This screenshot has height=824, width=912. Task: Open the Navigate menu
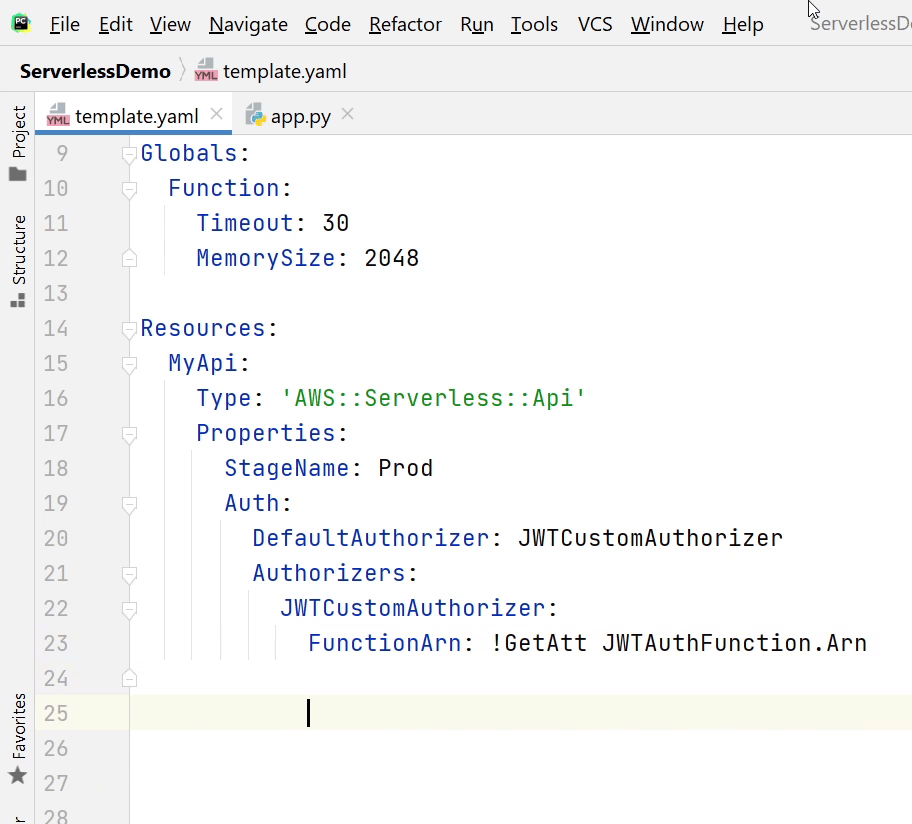click(x=250, y=24)
